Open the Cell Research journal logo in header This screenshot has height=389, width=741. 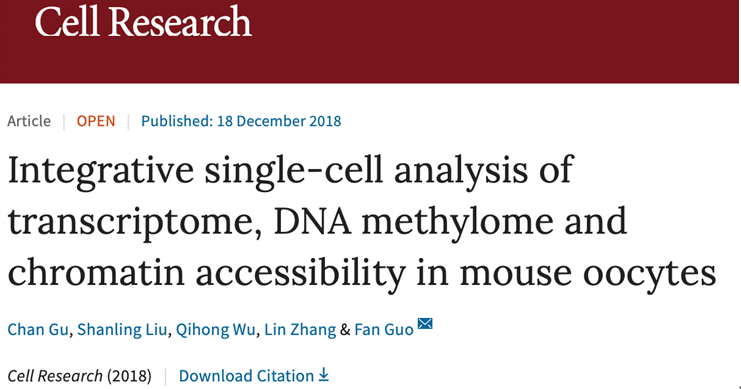click(x=143, y=22)
